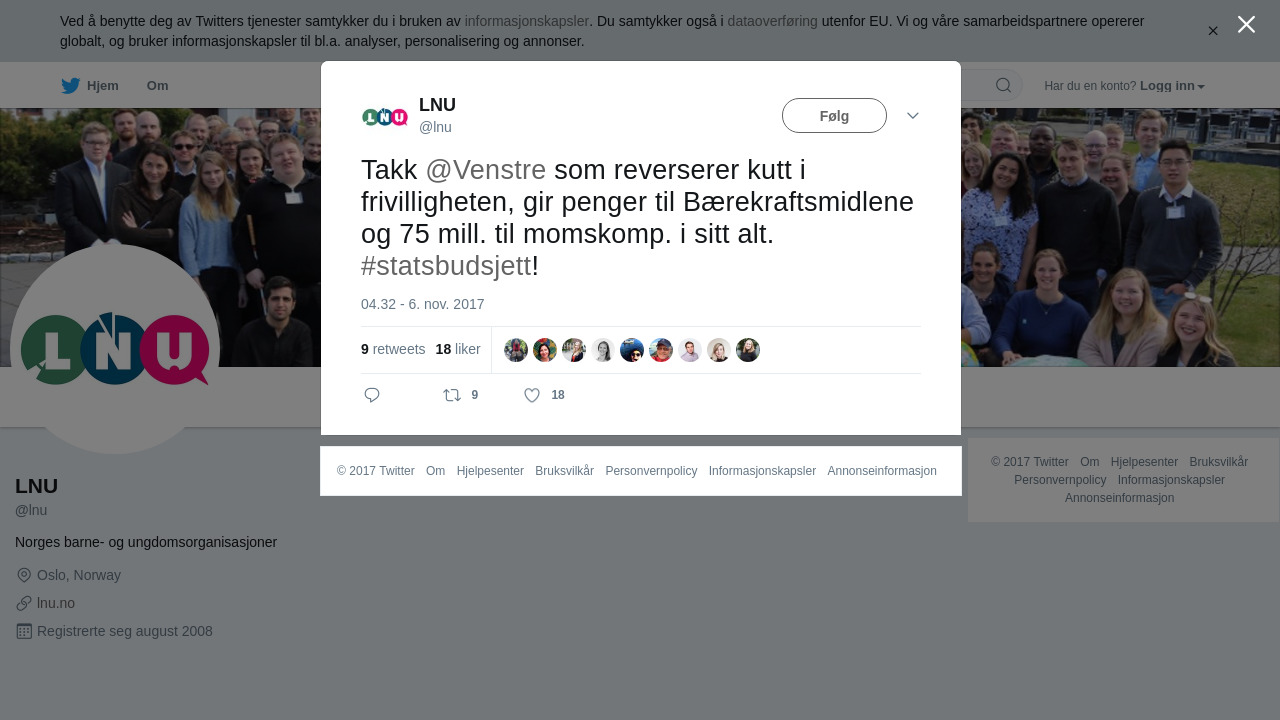Open the @Venstre mention link
This screenshot has height=720, width=1280.
[485, 170]
